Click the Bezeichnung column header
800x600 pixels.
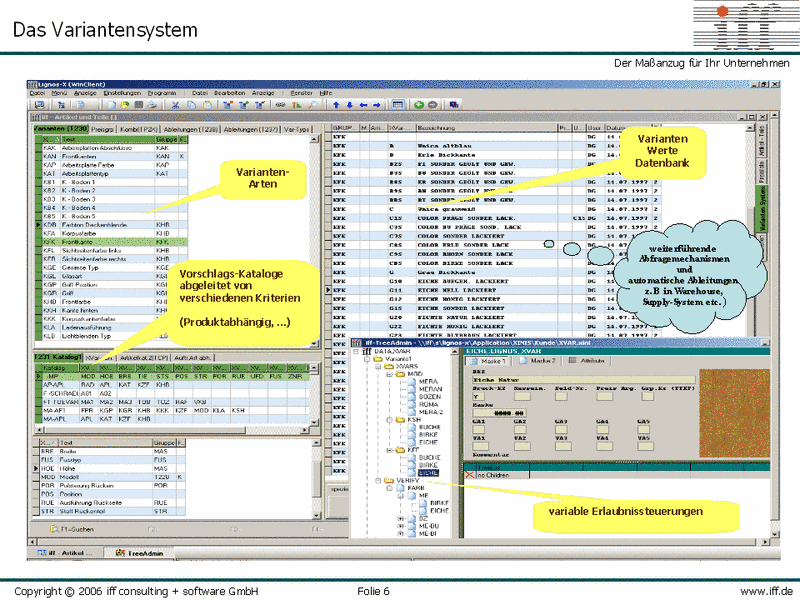[486, 128]
